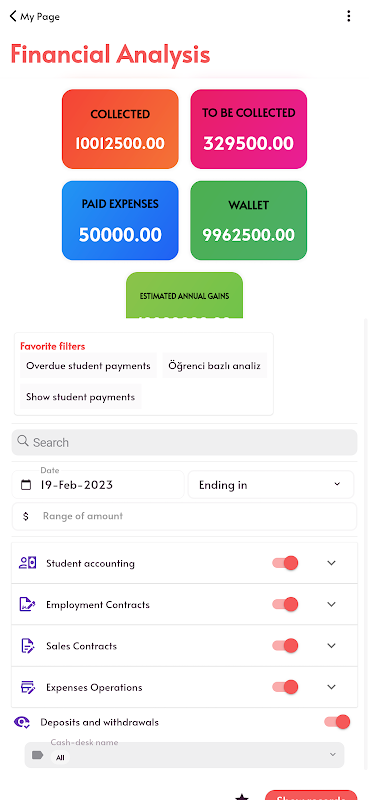Toggle Deposits and withdrawals switch
The width and height of the screenshot is (369, 800).
(337, 721)
